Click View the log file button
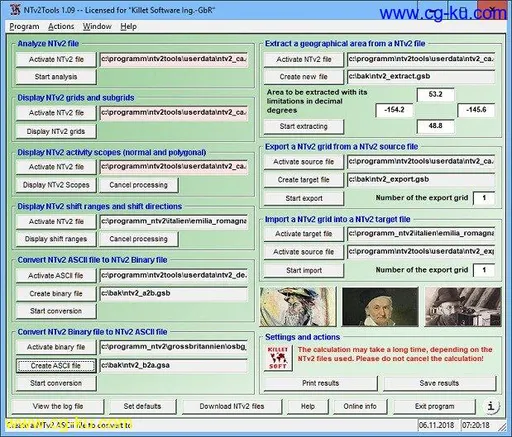 (58, 406)
